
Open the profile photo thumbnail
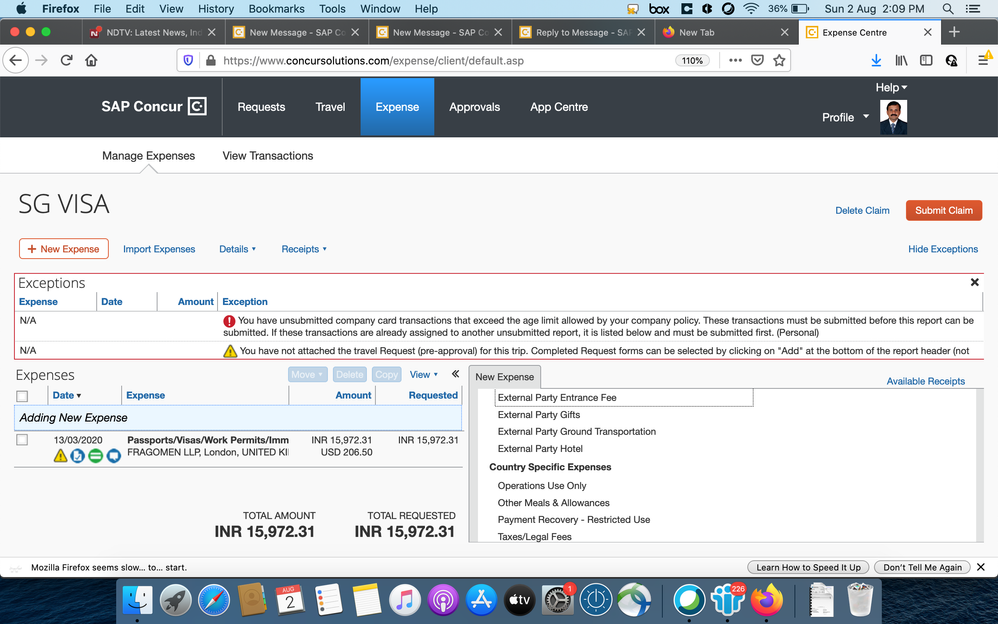tap(894, 117)
